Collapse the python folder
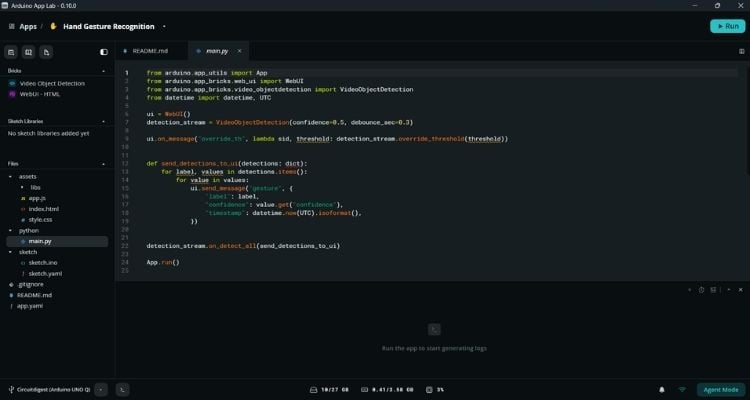Viewport: 750px width, 400px height. [11, 231]
